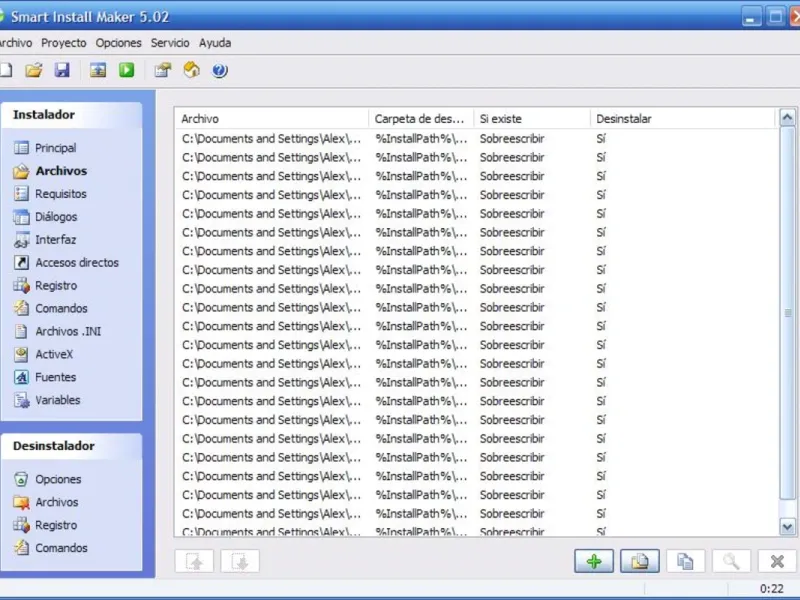Click the compile installer toolbar icon
800x600 pixels.
98,70
